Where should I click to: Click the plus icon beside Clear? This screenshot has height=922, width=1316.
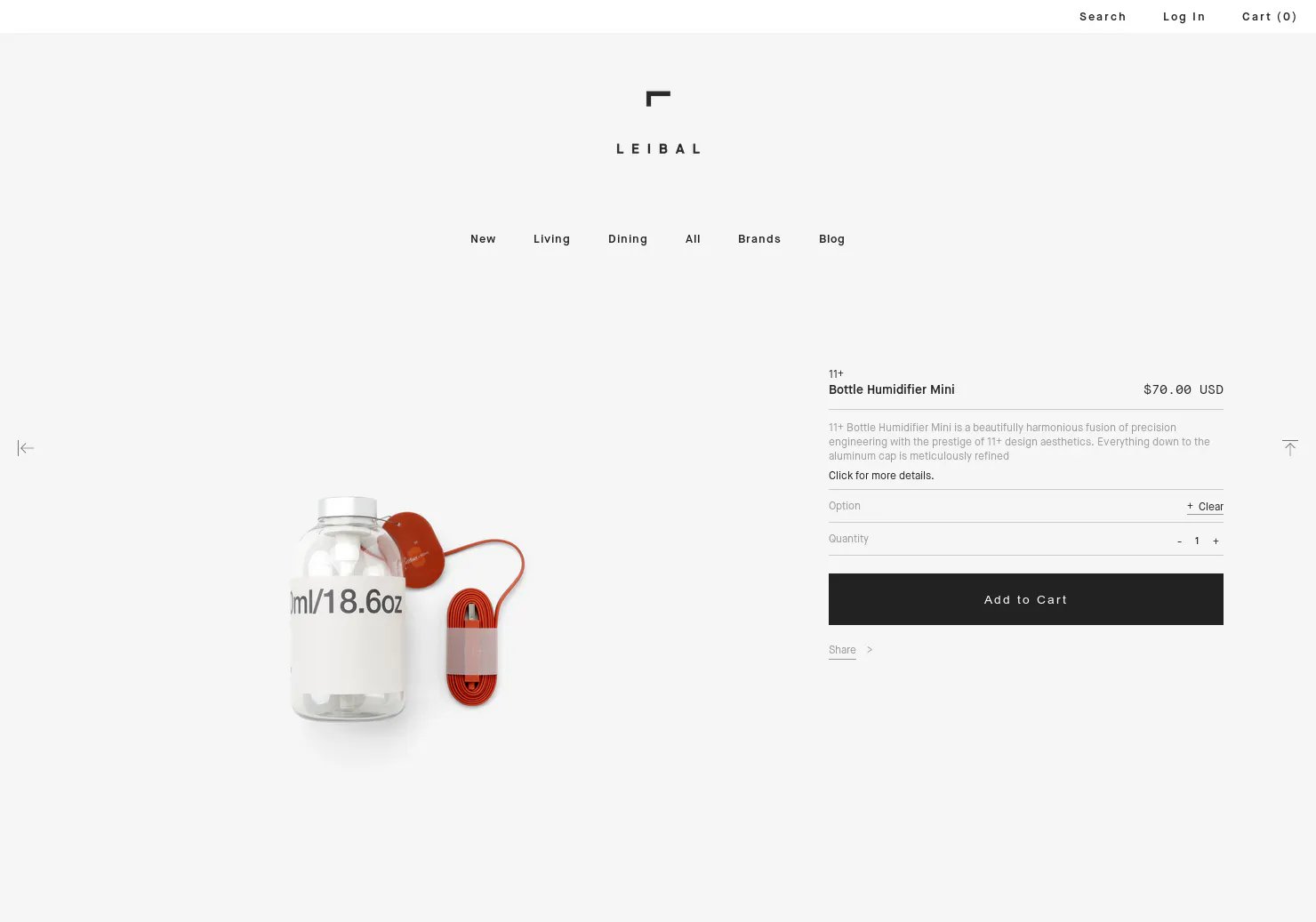click(1190, 506)
